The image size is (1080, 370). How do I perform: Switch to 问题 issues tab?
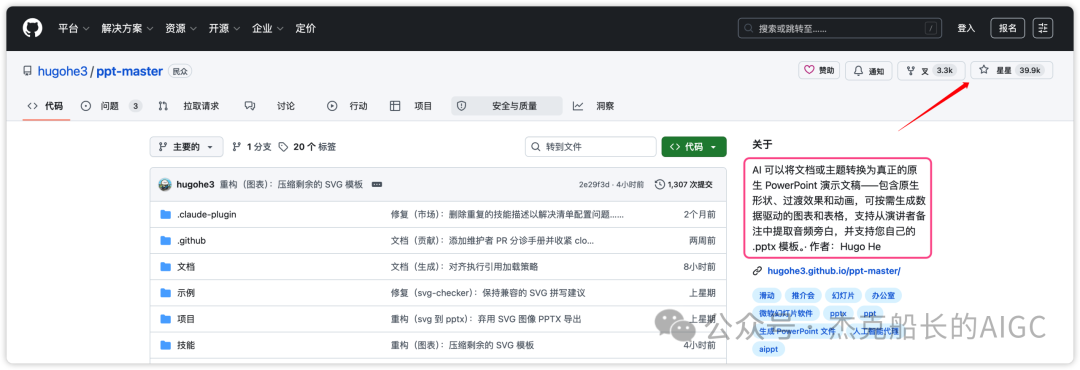click(111, 106)
